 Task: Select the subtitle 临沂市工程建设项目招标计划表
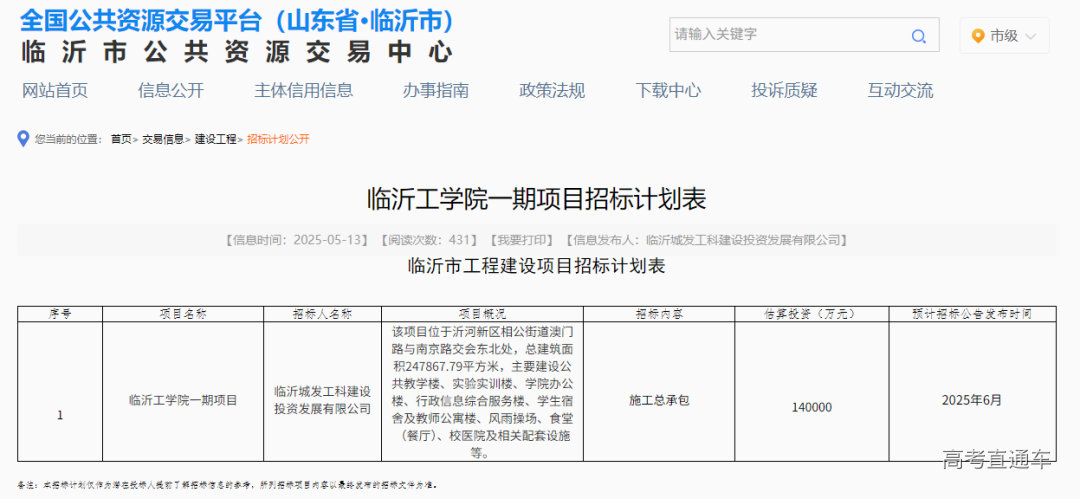pyautogui.click(x=537, y=266)
